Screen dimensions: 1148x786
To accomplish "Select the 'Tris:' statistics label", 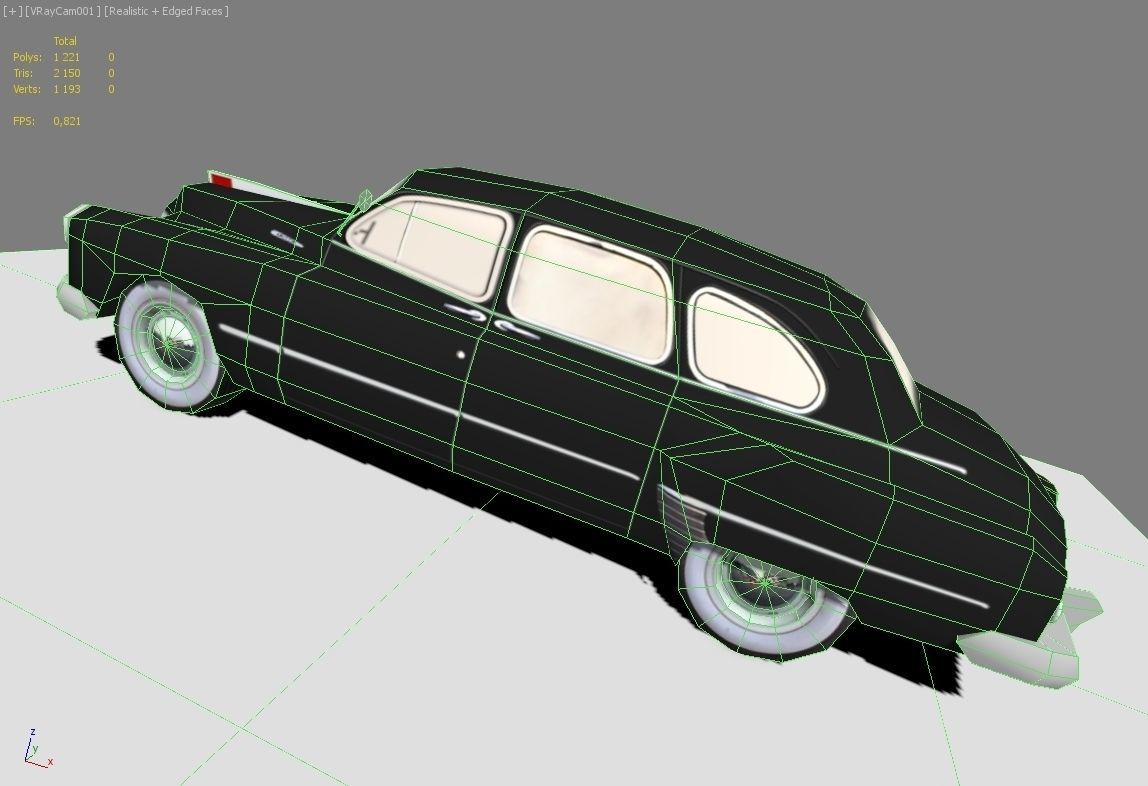I will coord(23,73).
